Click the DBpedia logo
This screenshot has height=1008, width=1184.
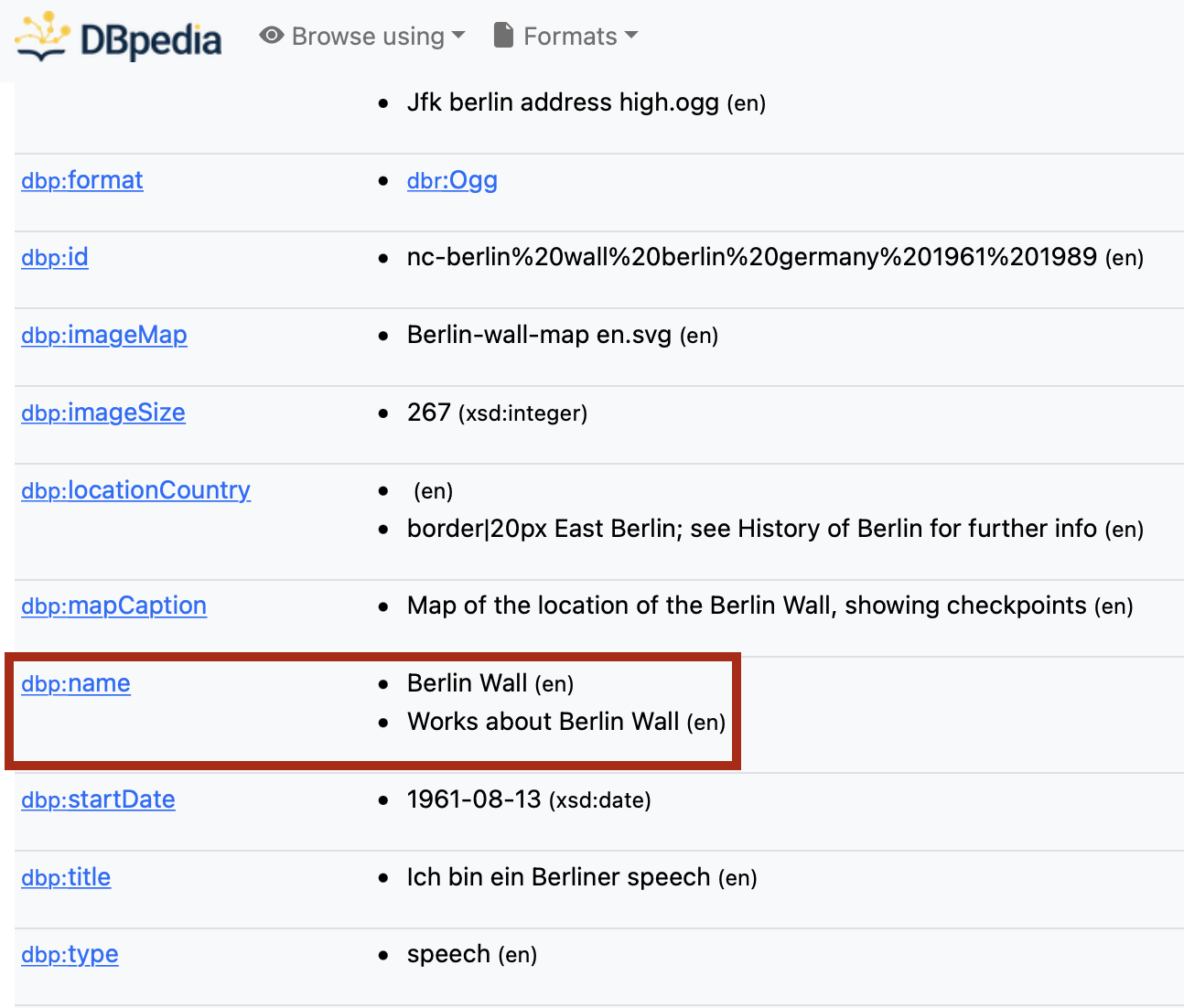(x=119, y=38)
